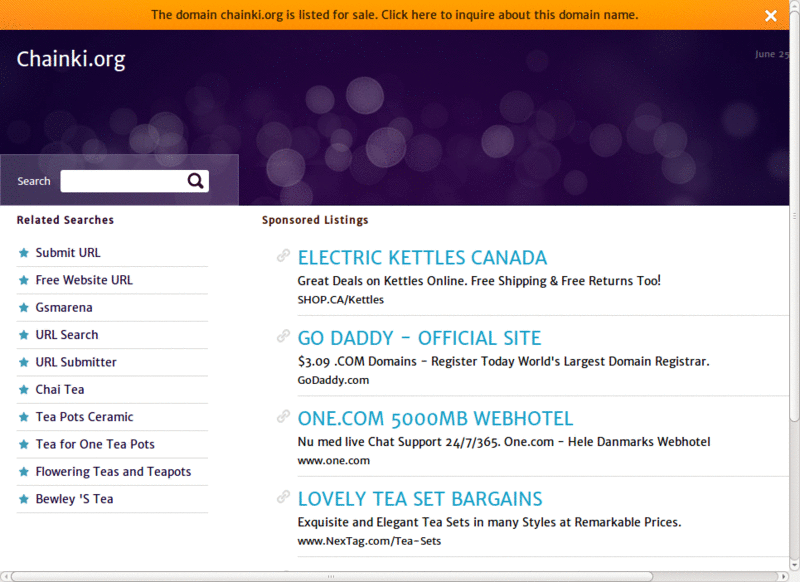Viewport: 800px width, 582px height.
Task: Click the star icon beside Flowering Teas and Teapots
Action: (23, 472)
